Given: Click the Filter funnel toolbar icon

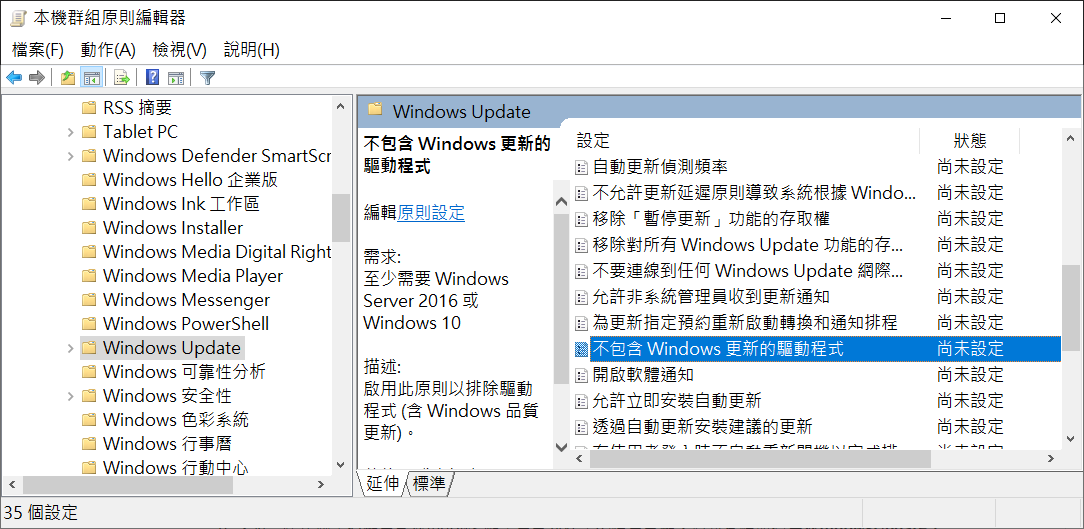Looking at the screenshot, I should 207,77.
